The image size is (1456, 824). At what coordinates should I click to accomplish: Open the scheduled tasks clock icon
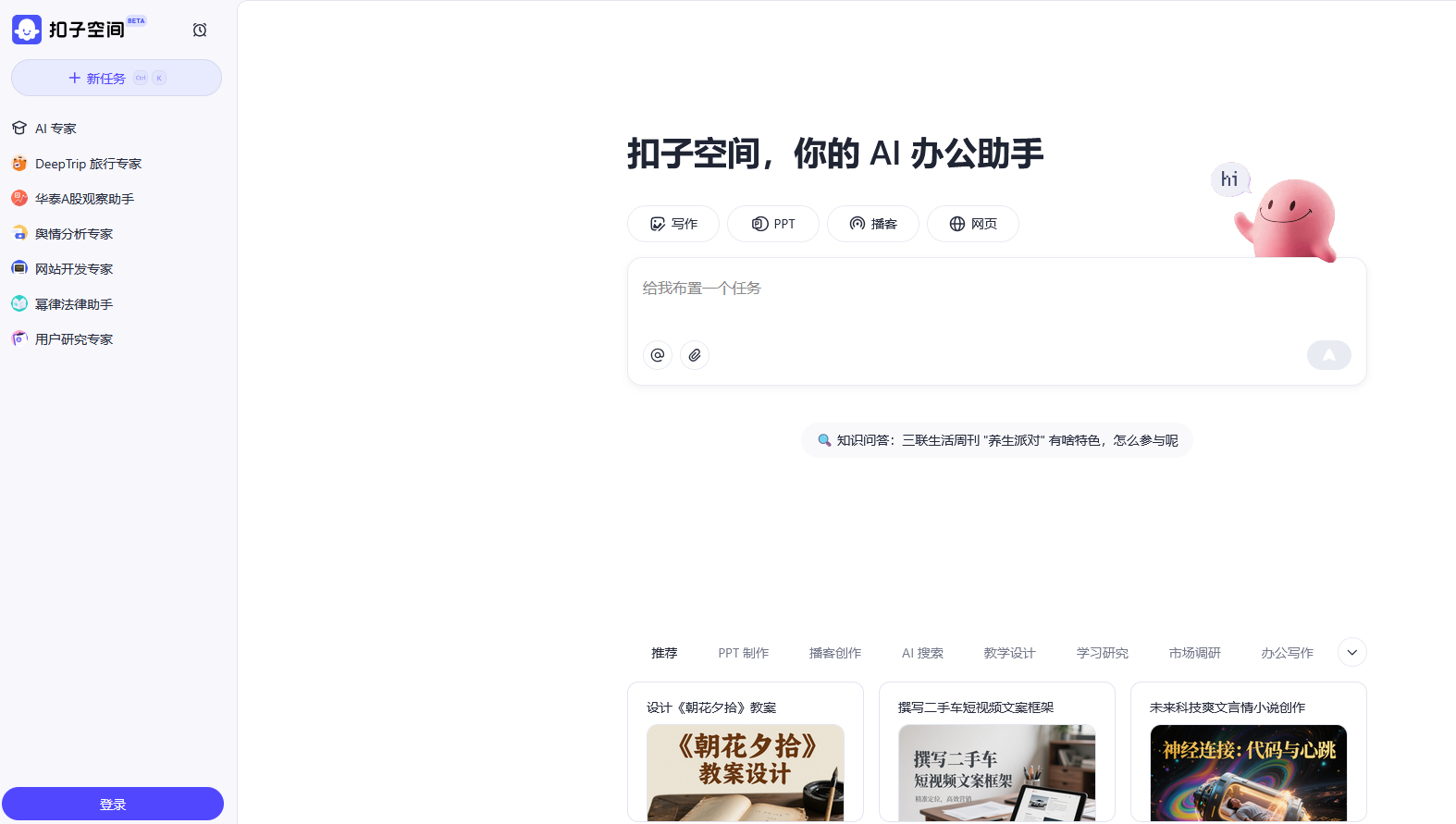pos(200,30)
